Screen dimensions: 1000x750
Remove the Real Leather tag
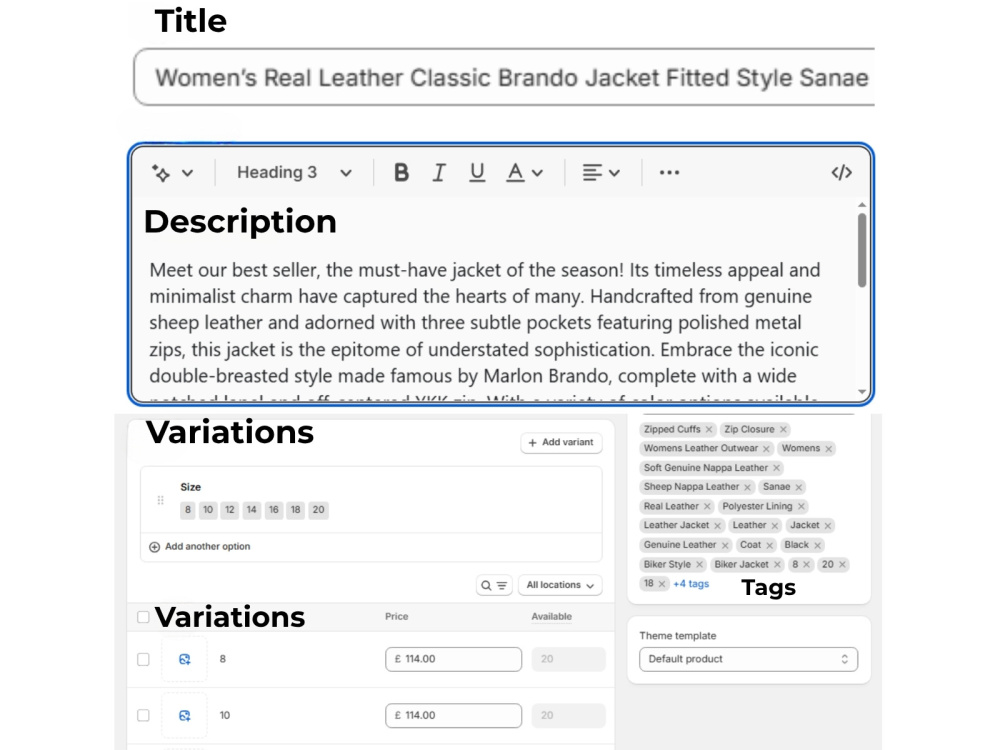pos(707,506)
